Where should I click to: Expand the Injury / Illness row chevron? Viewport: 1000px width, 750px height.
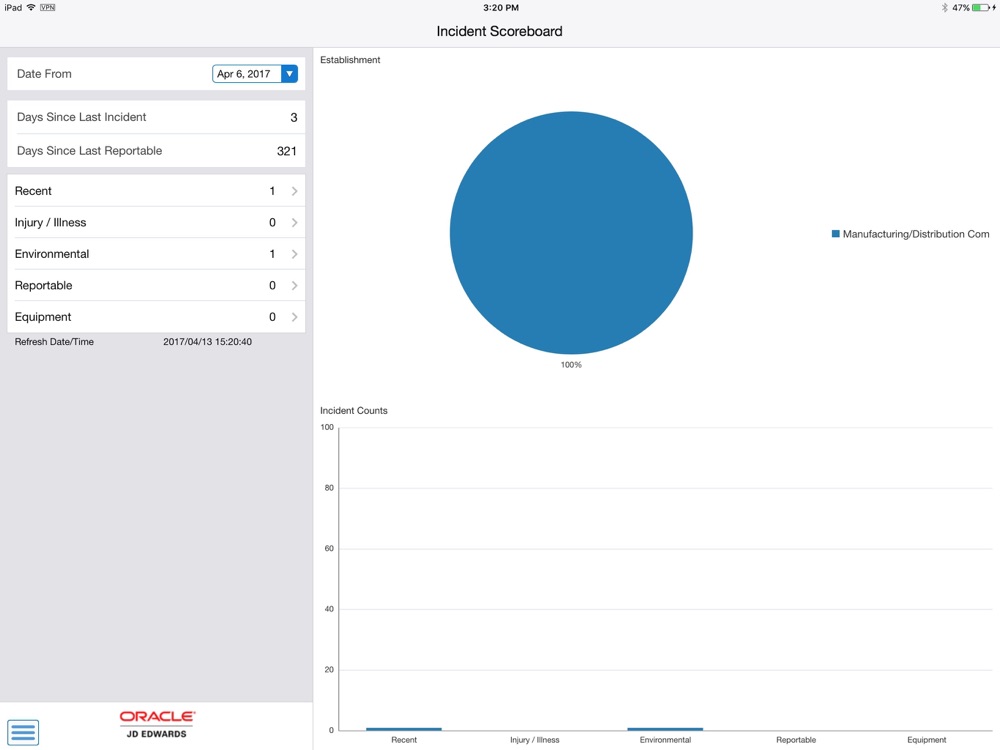coord(294,223)
